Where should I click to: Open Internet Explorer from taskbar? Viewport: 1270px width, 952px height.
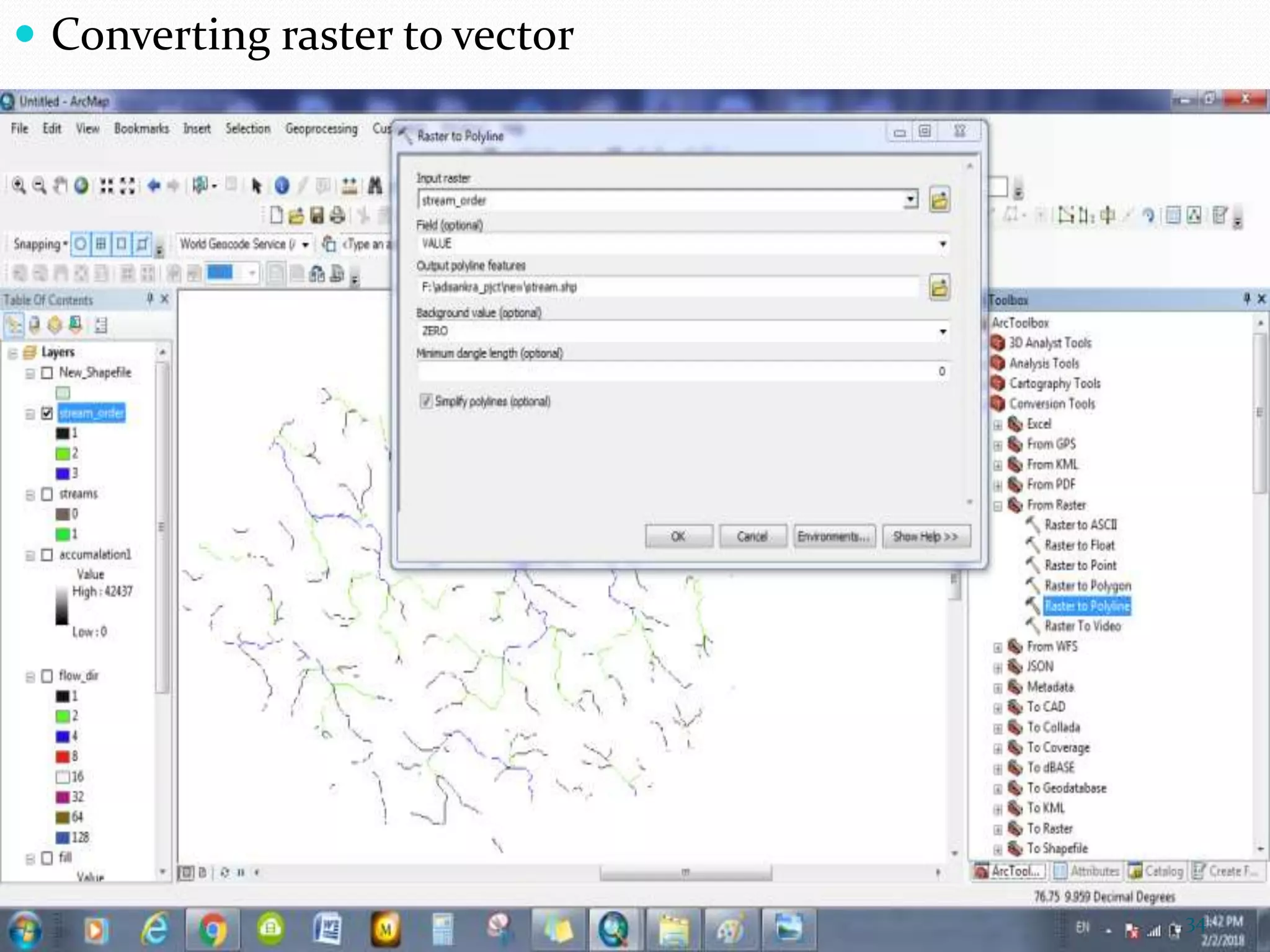coord(154,929)
